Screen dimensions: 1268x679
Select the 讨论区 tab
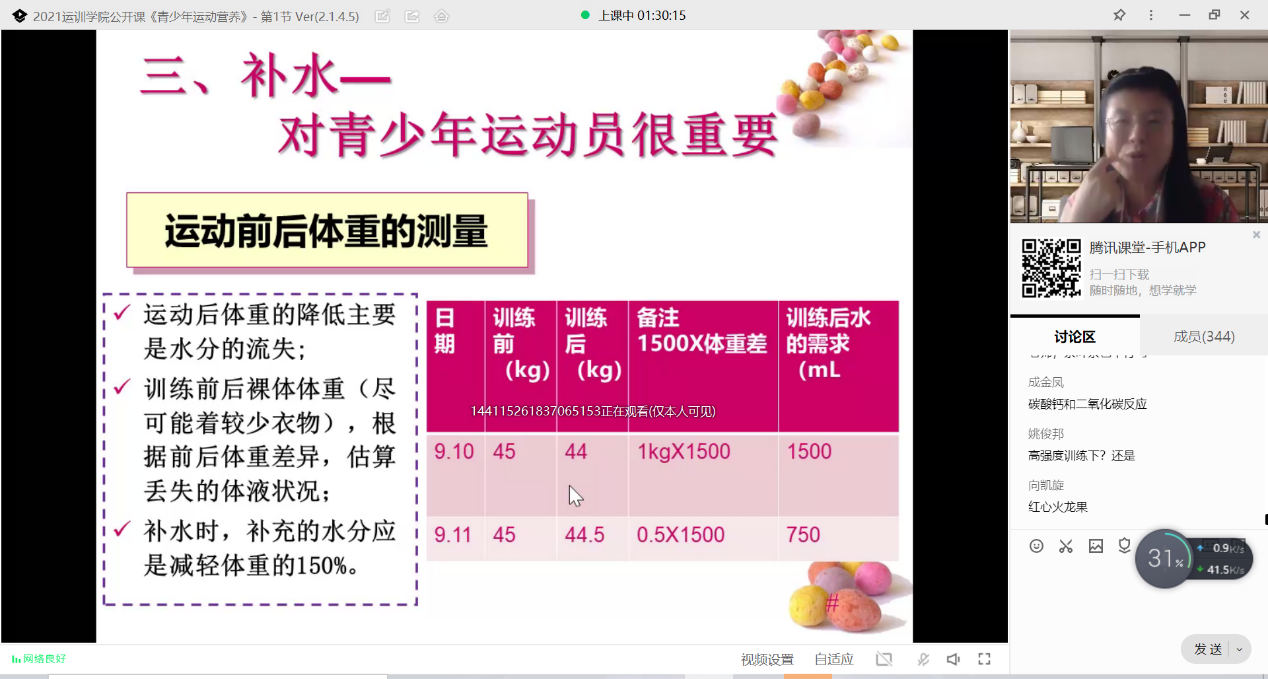(1075, 336)
